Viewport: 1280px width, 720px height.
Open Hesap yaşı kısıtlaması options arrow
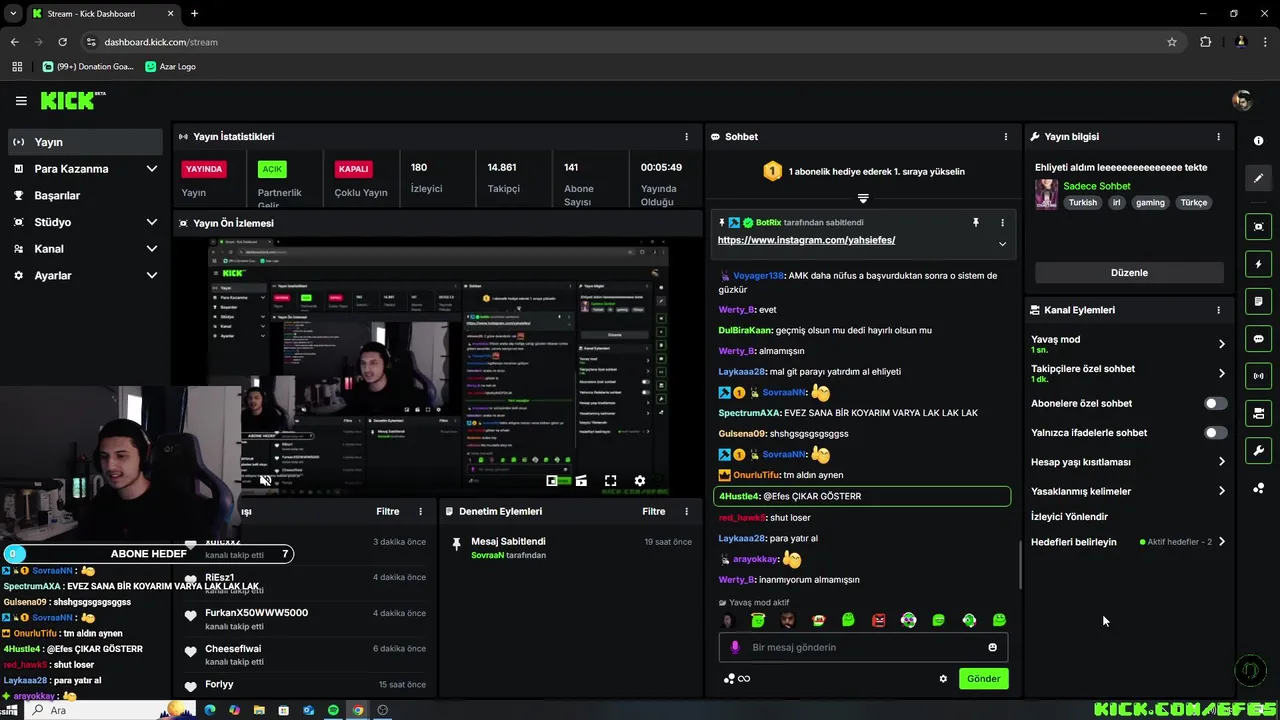point(1222,462)
